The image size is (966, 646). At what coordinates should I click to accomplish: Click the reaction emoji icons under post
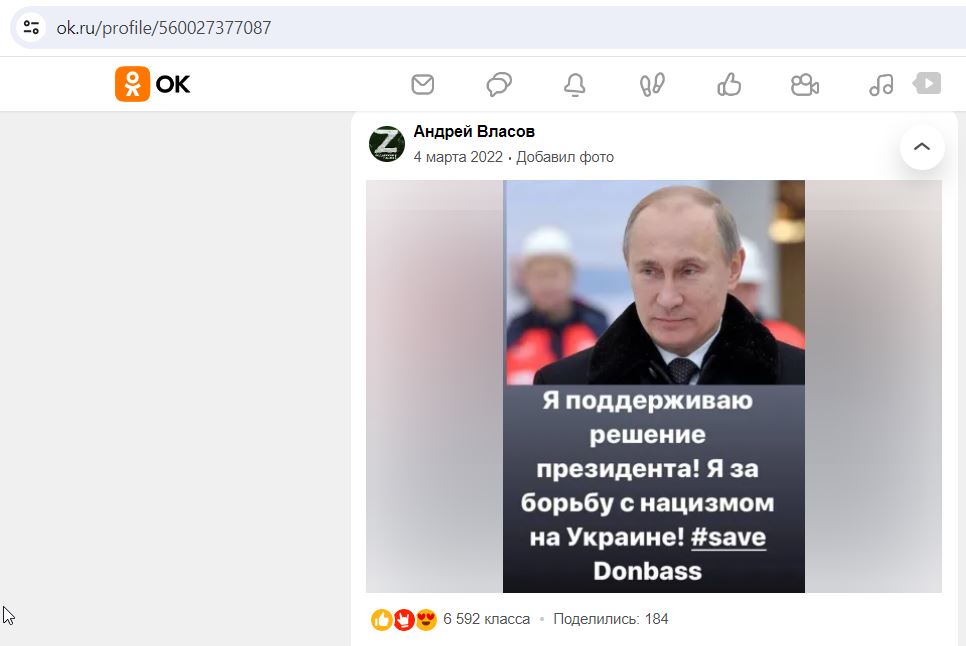click(404, 620)
